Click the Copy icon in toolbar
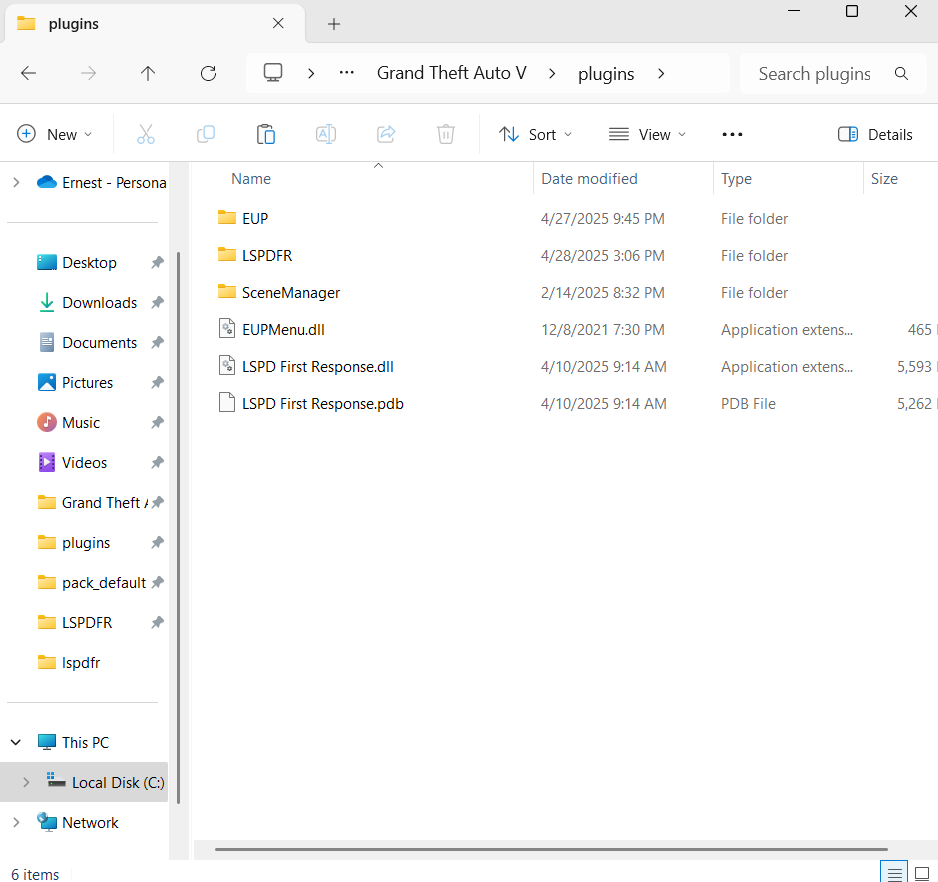This screenshot has height=882, width=938. tap(206, 134)
